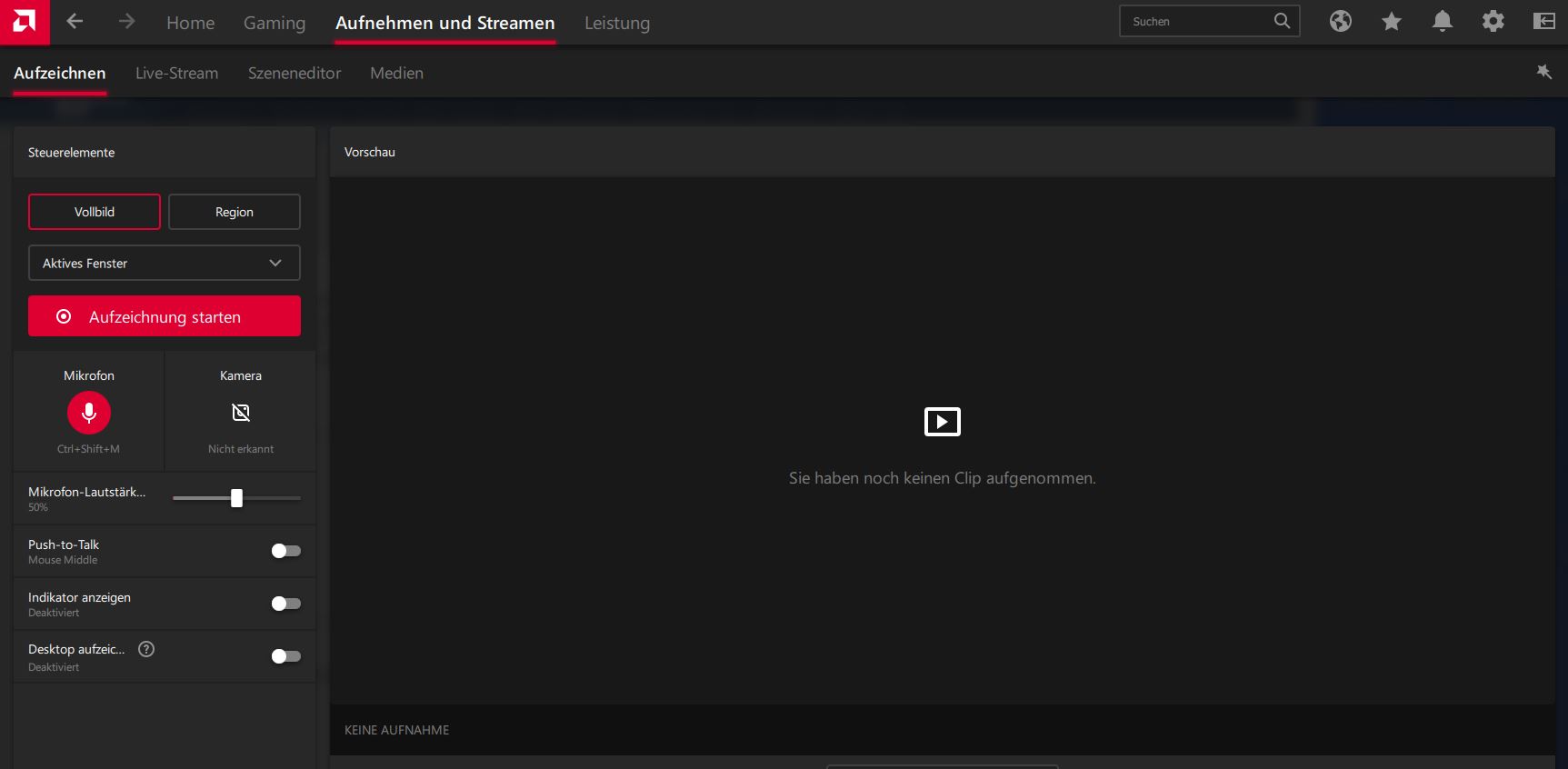The height and width of the screenshot is (769, 1568).
Task: Click the Nicht erkannt camera label
Action: point(241,449)
